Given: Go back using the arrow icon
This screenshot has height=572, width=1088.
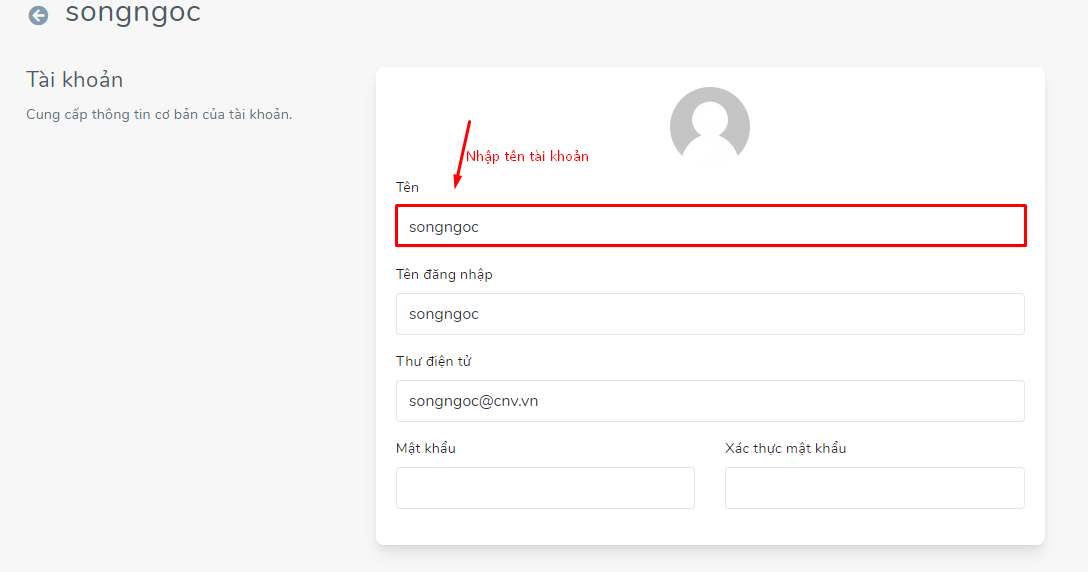Looking at the screenshot, I should [x=38, y=15].
